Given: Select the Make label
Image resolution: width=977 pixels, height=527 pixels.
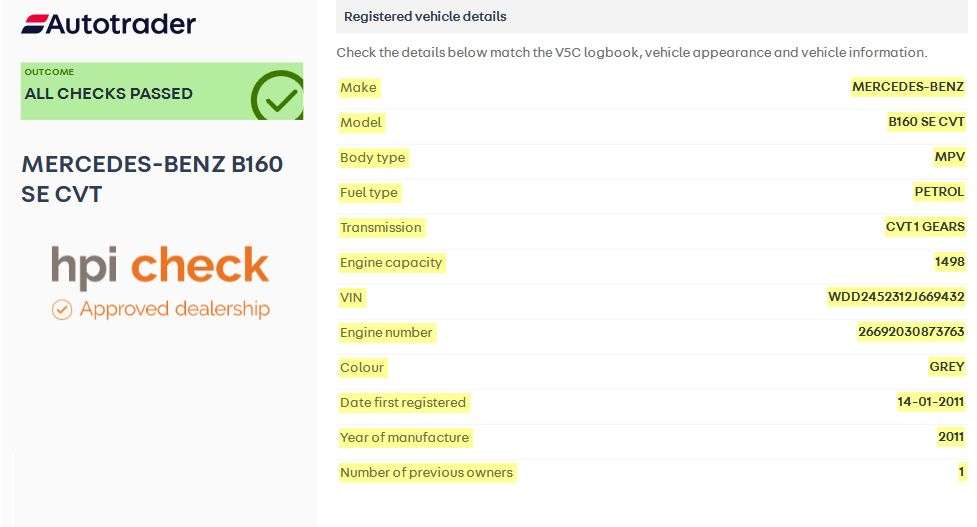Looking at the screenshot, I should [x=358, y=88].
